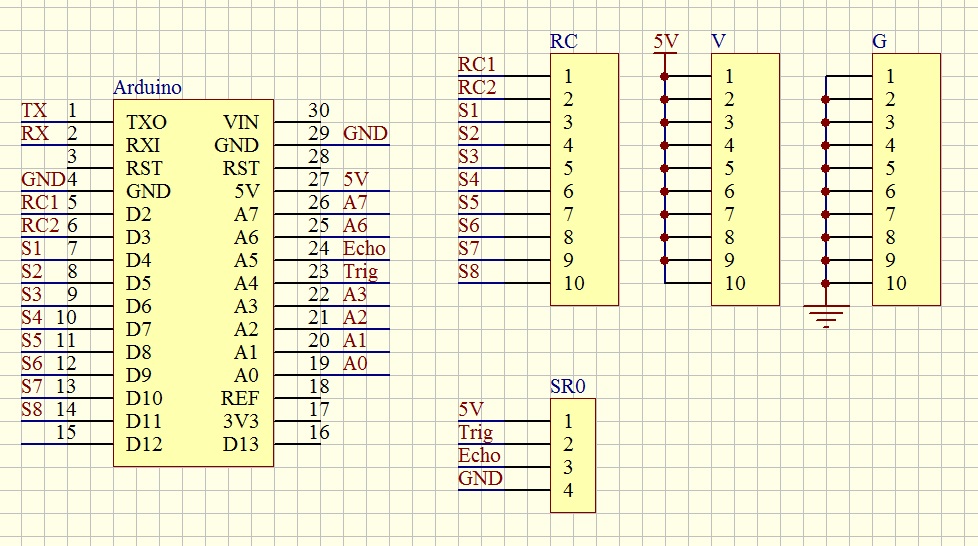The width and height of the screenshot is (978, 546).
Task: Select the SR0 designator label
Action: point(568,386)
